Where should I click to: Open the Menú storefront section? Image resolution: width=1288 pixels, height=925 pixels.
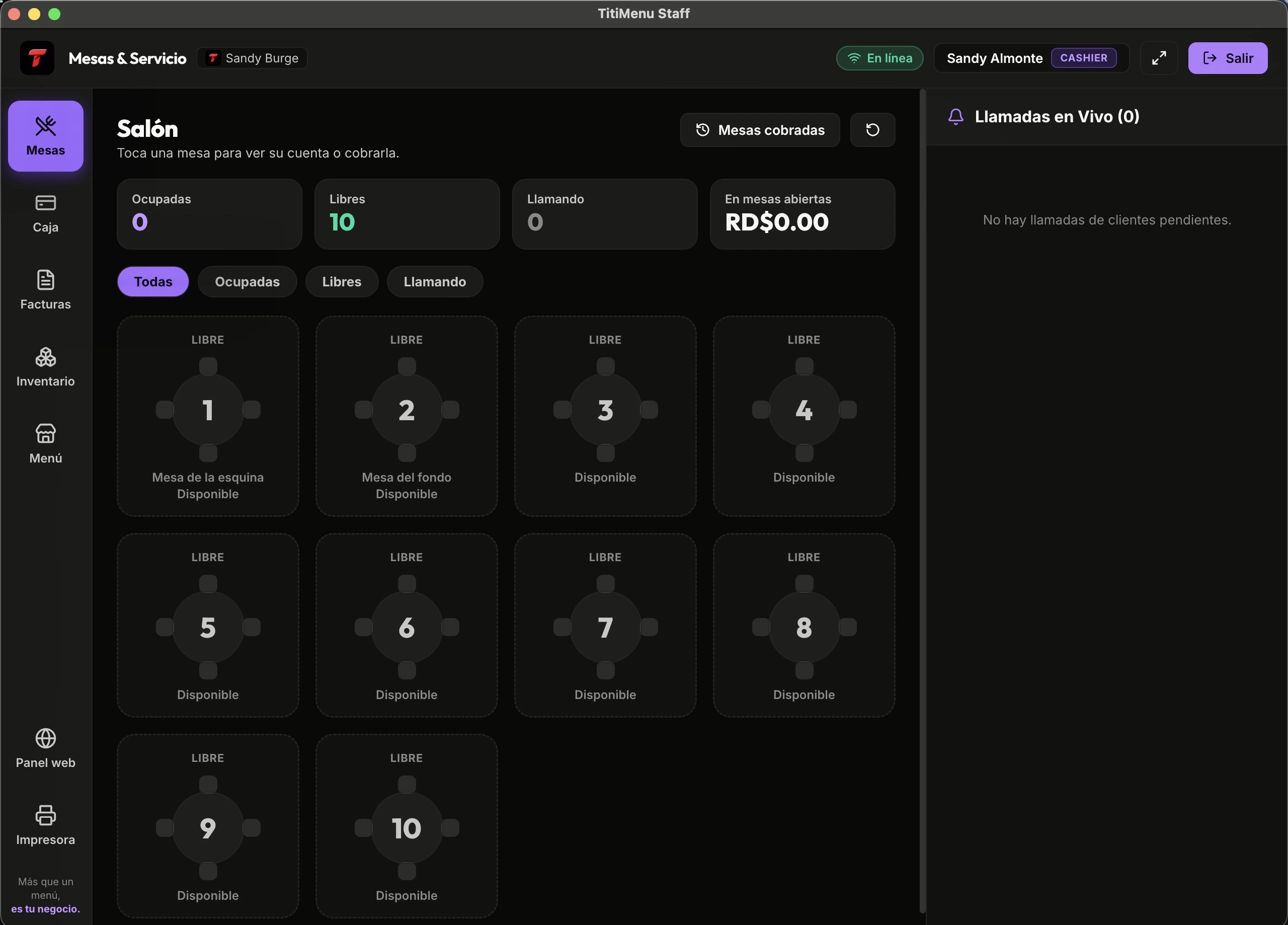[x=45, y=444]
